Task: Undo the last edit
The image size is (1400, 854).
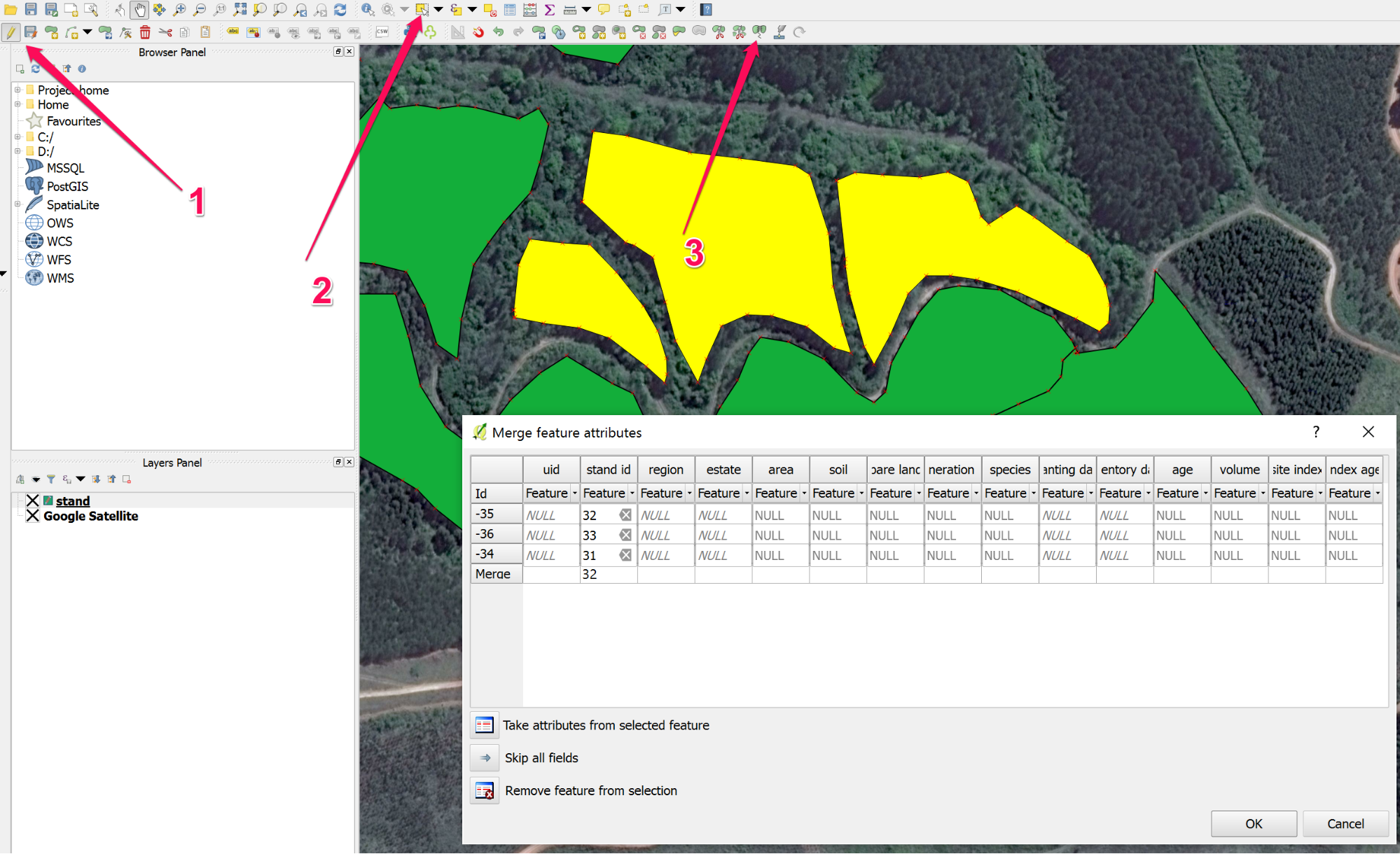Action: tap(499, 31)
